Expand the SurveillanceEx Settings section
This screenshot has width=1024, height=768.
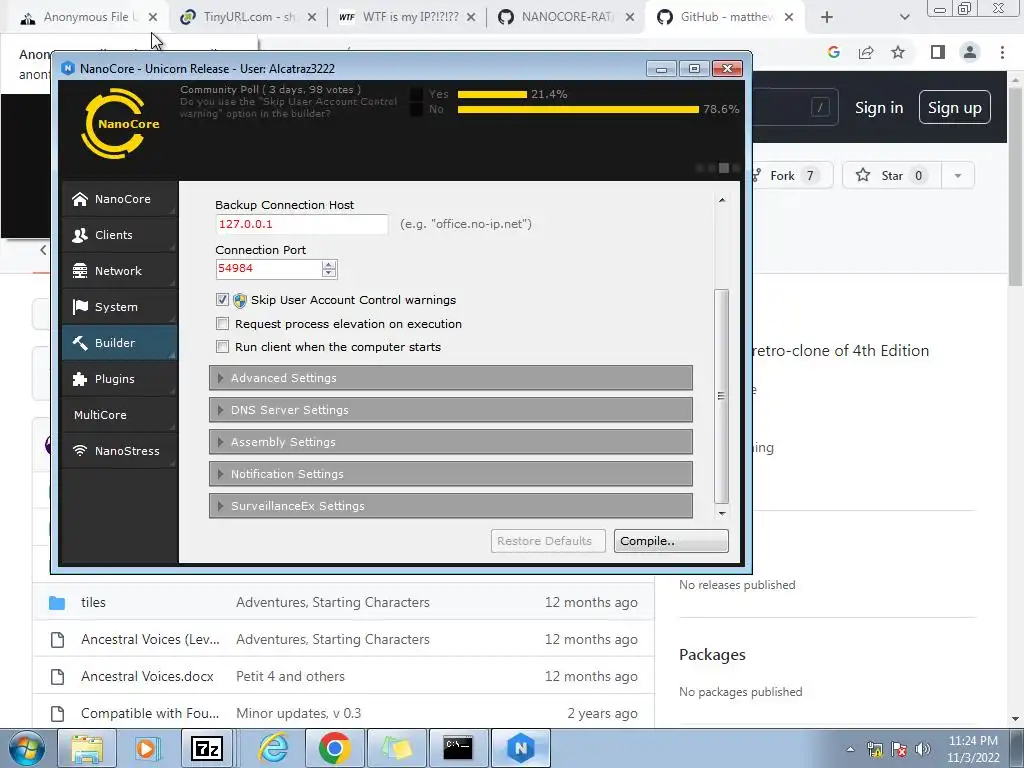click(x=451, y=506)
